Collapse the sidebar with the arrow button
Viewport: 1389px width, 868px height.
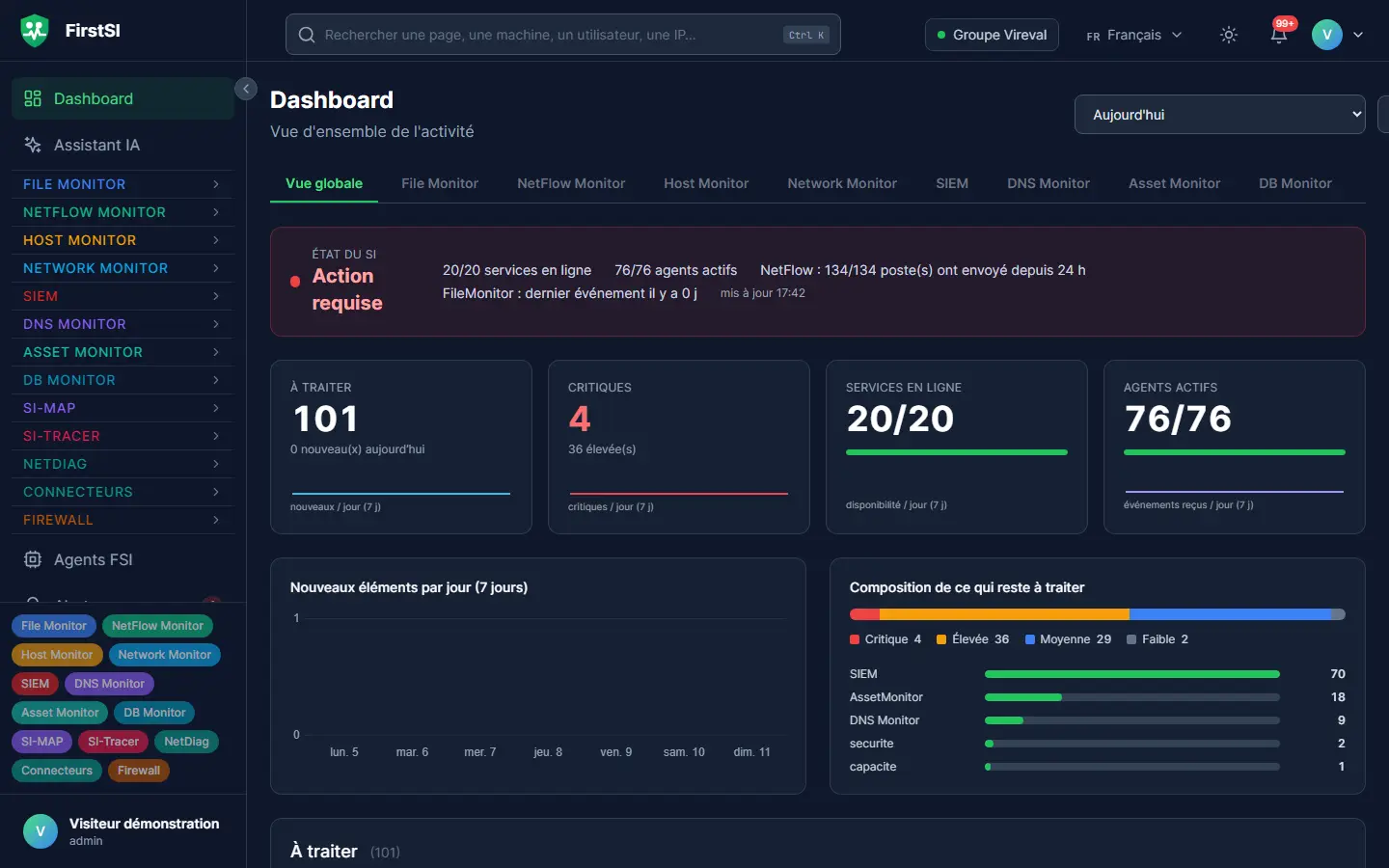246,89
